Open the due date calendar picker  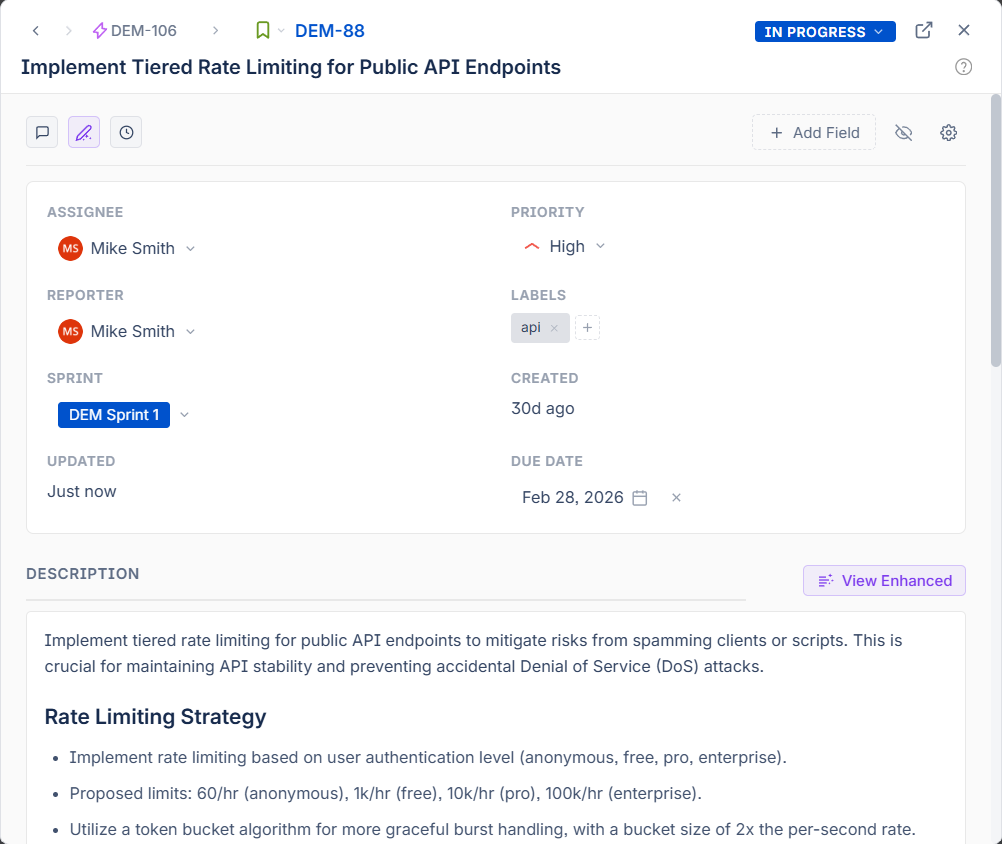coord(639,497)
